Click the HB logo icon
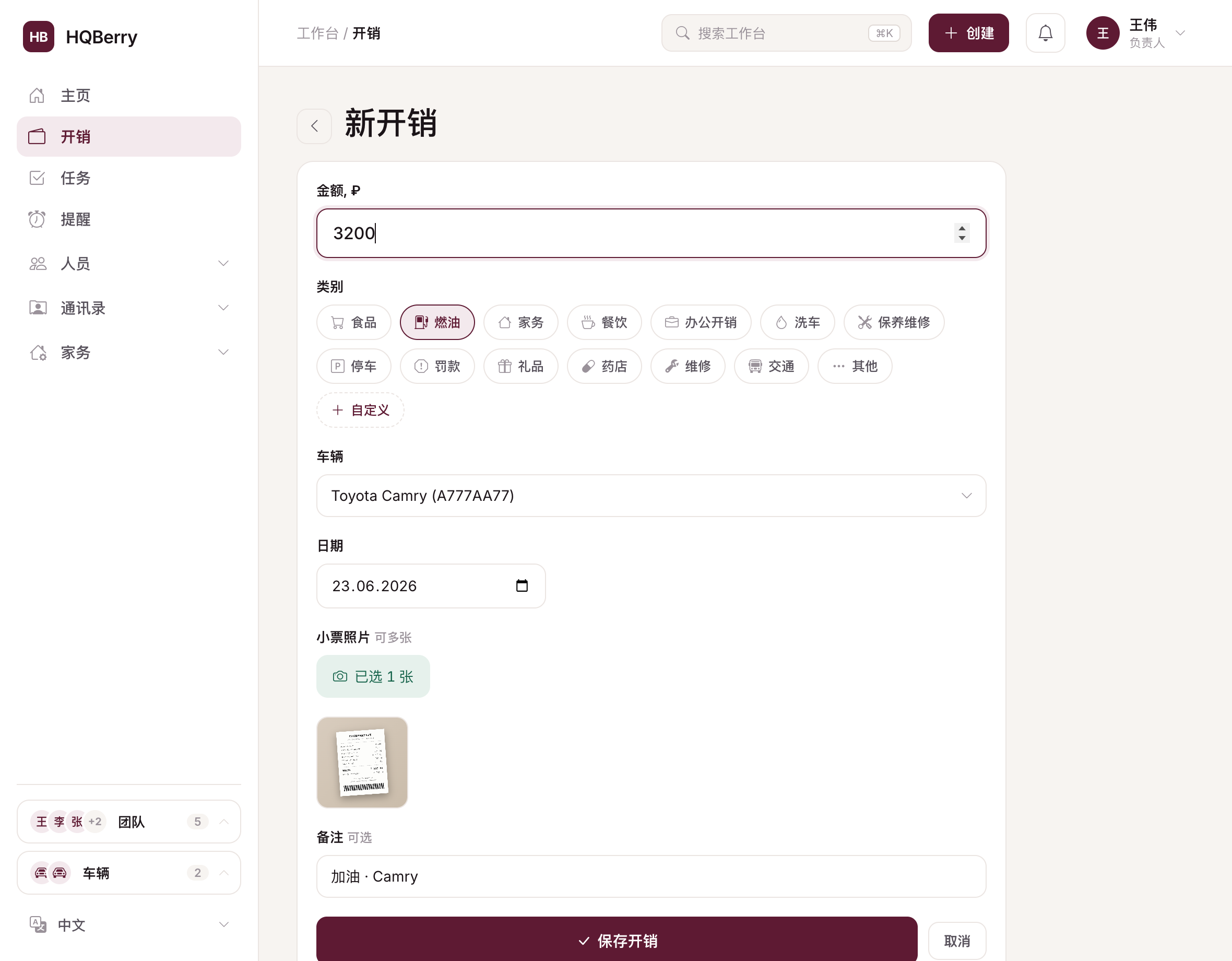 [x=38, y=37]
